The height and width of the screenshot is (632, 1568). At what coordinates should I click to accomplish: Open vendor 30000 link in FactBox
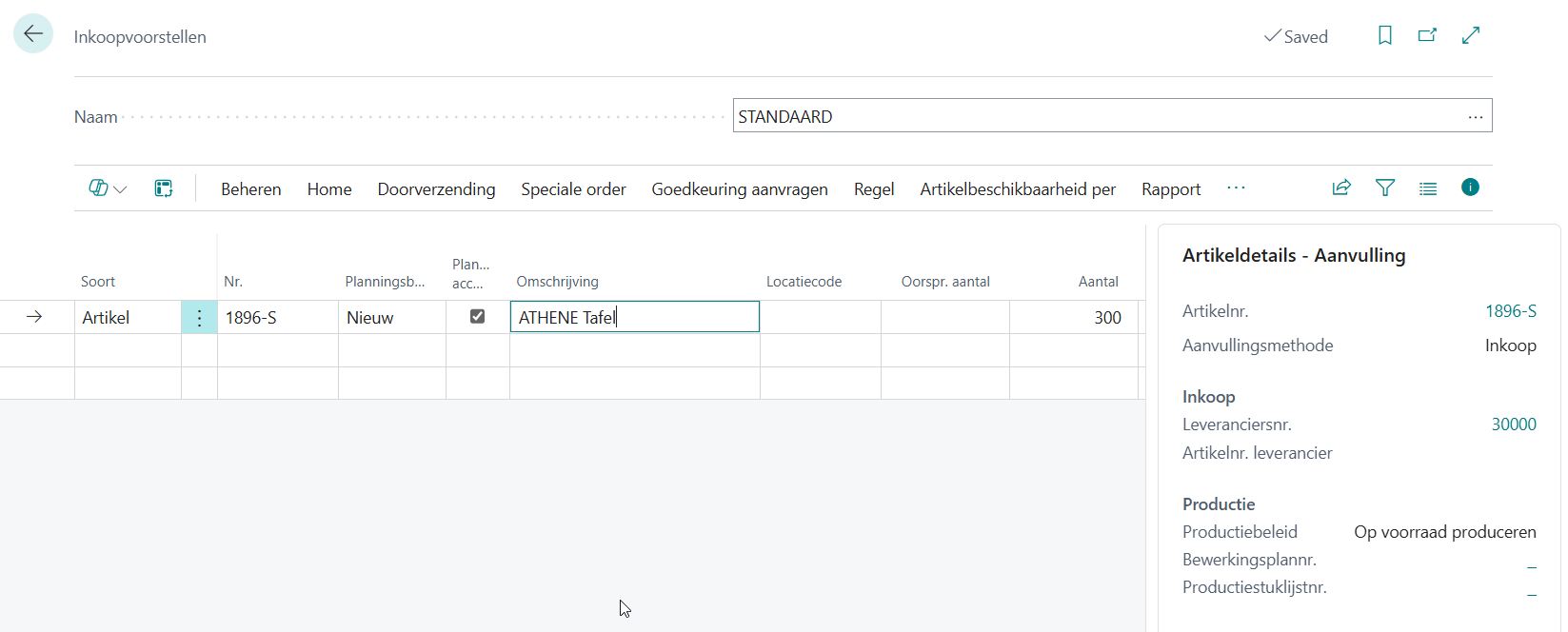(x=1514, y=425)
